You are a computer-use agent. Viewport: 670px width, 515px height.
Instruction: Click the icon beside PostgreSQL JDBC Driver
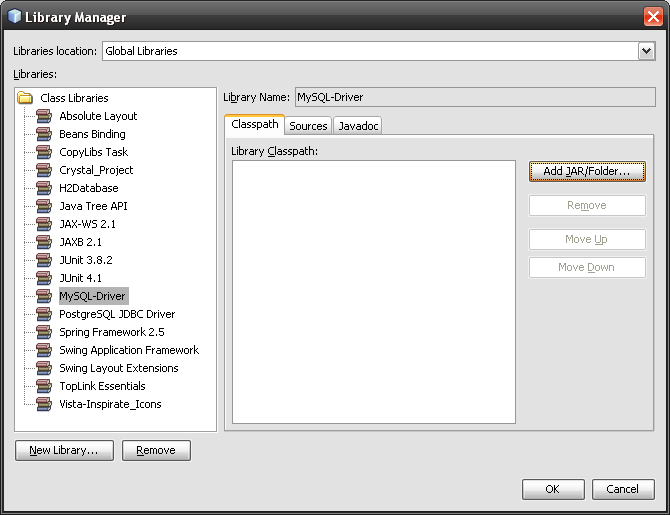click(44, 314)
